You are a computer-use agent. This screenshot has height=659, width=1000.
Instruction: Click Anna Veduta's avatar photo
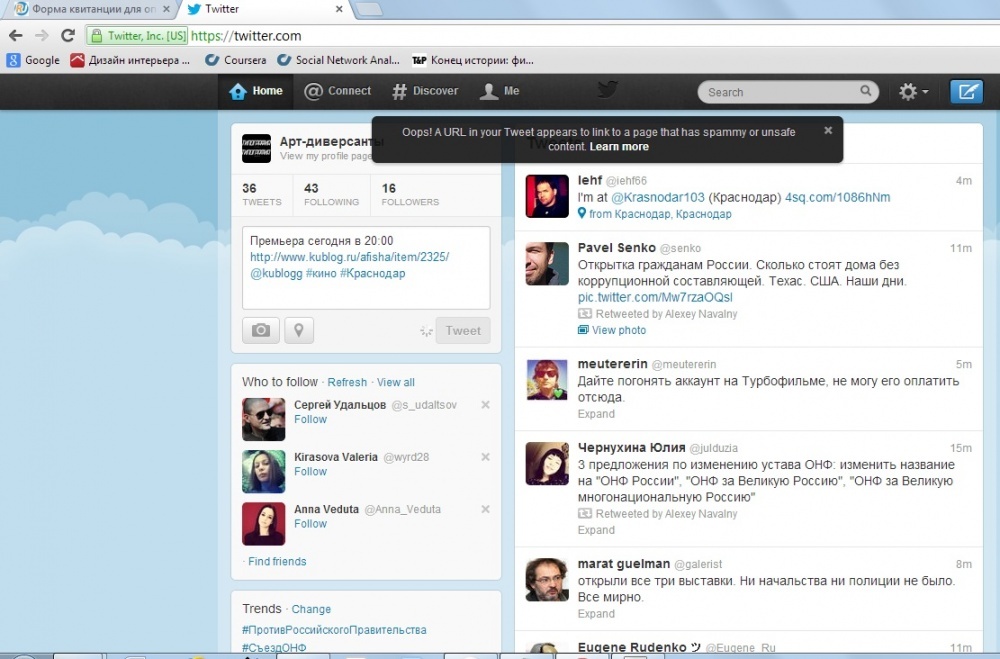pyautogui.click(x=263, y=524)
